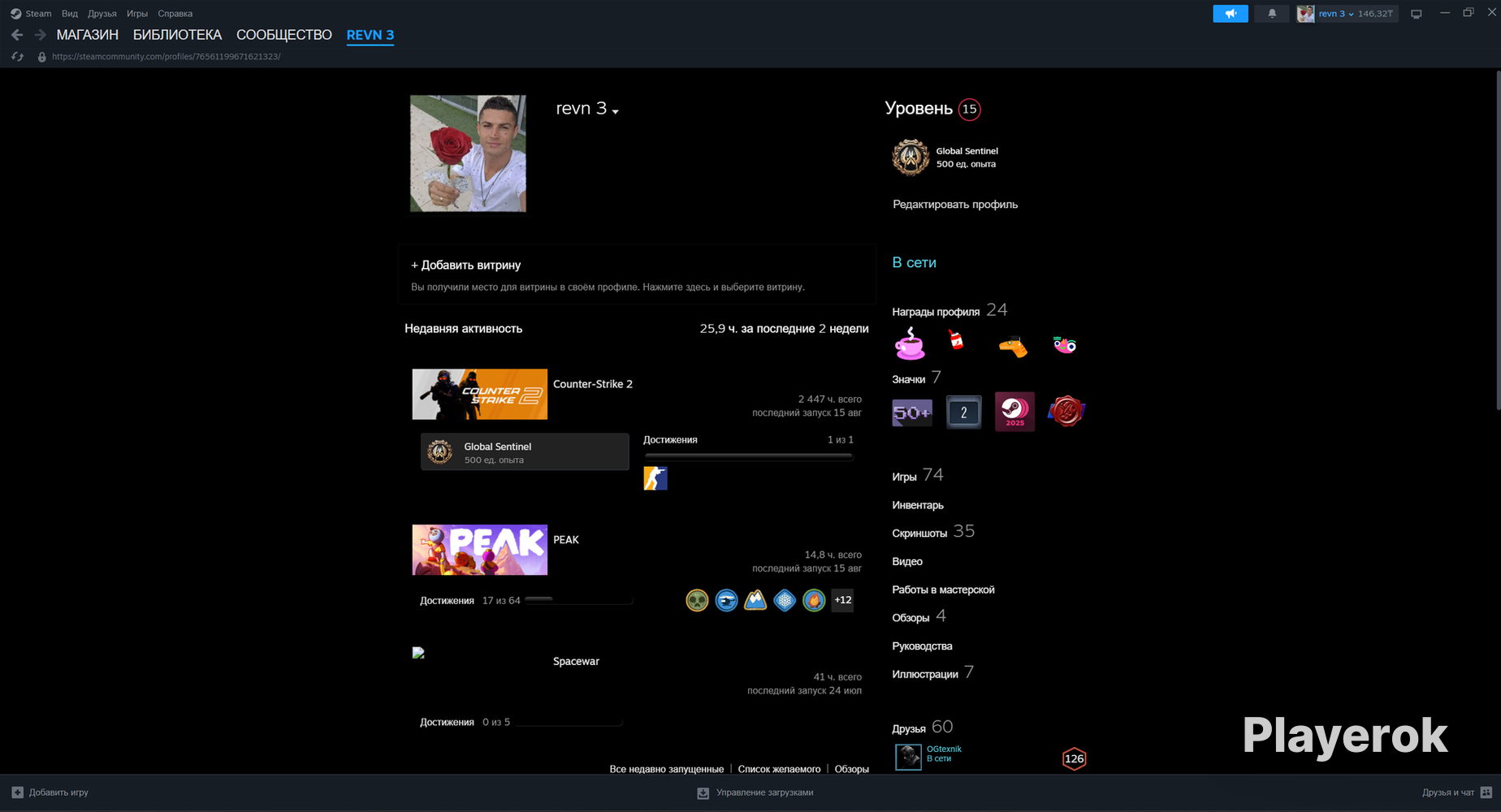Viewport: 1501px width, 812px height.
Task: Open the red wax seal badge
Action: tap(1066, 412)
